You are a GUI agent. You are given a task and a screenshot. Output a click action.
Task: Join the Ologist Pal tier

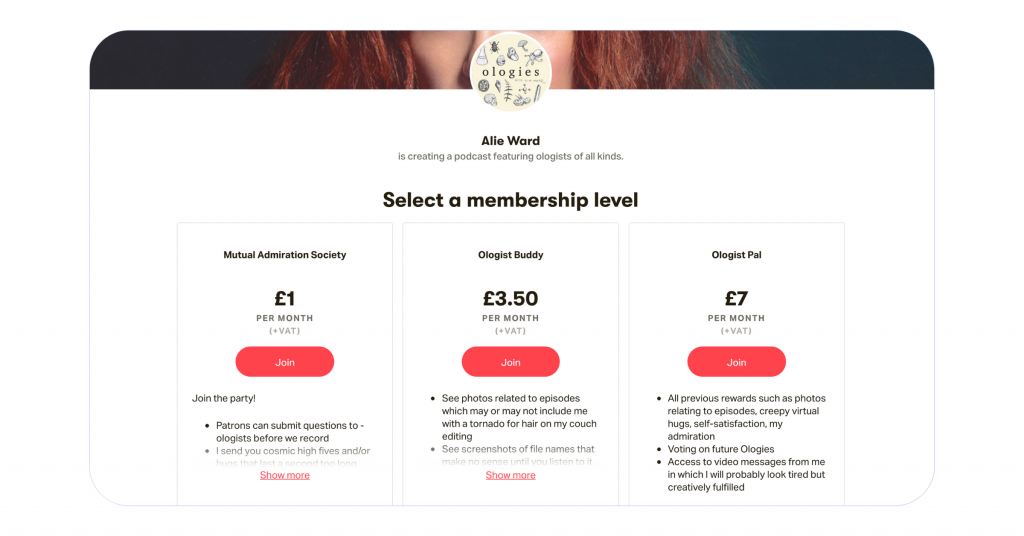[x=736, y=362]
